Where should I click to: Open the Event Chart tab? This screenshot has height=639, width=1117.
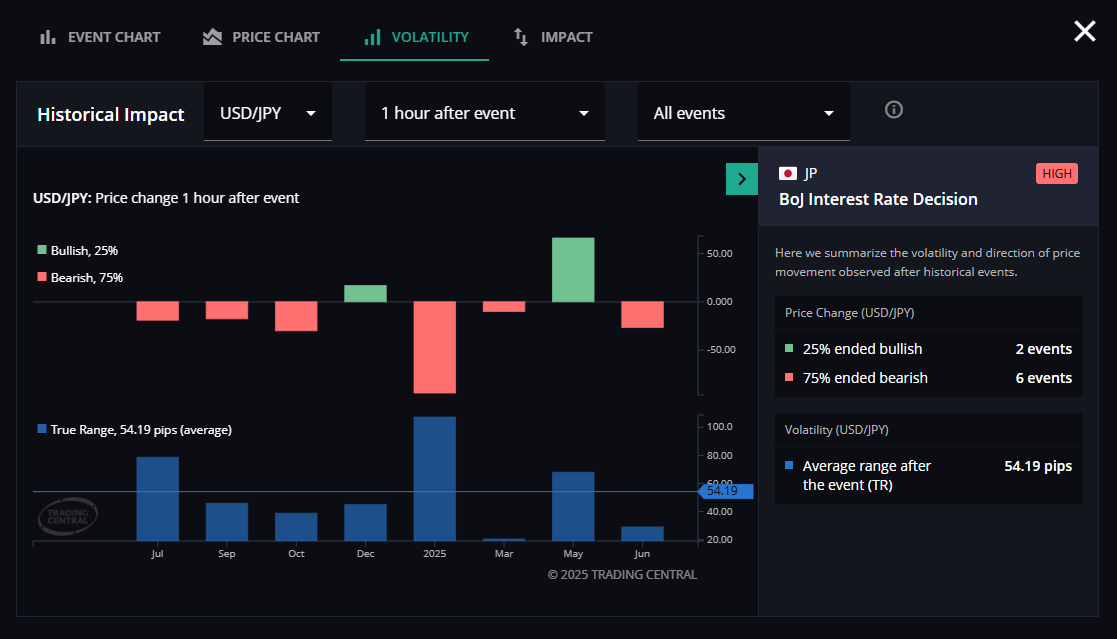point(100,37)
